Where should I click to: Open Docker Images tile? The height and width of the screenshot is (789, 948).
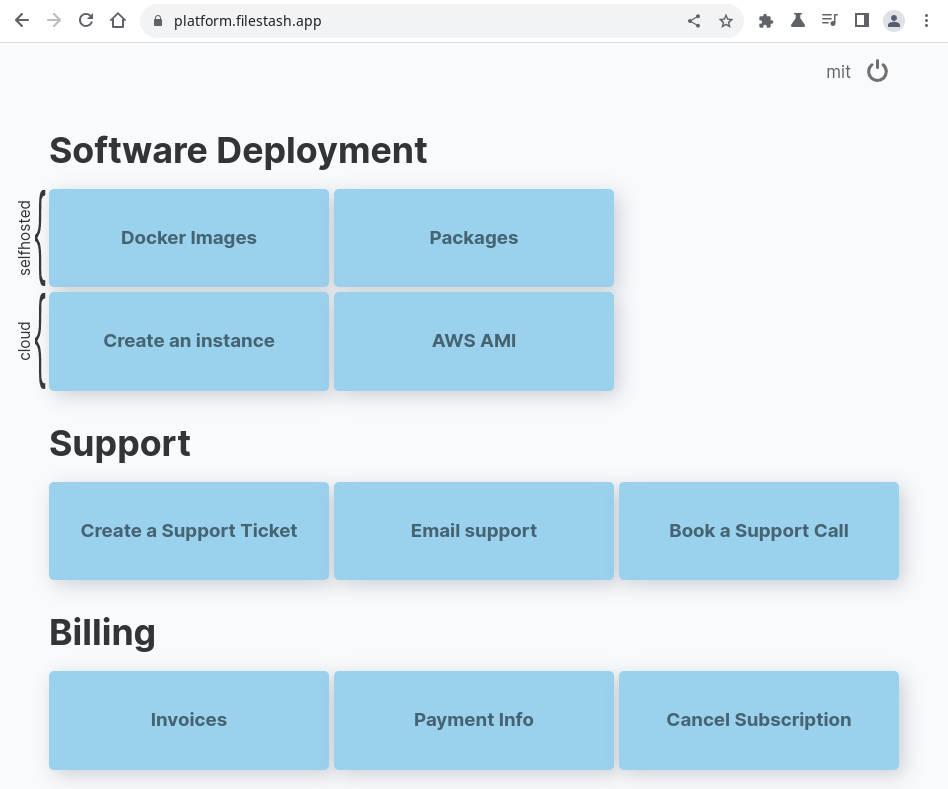[189, 238]
